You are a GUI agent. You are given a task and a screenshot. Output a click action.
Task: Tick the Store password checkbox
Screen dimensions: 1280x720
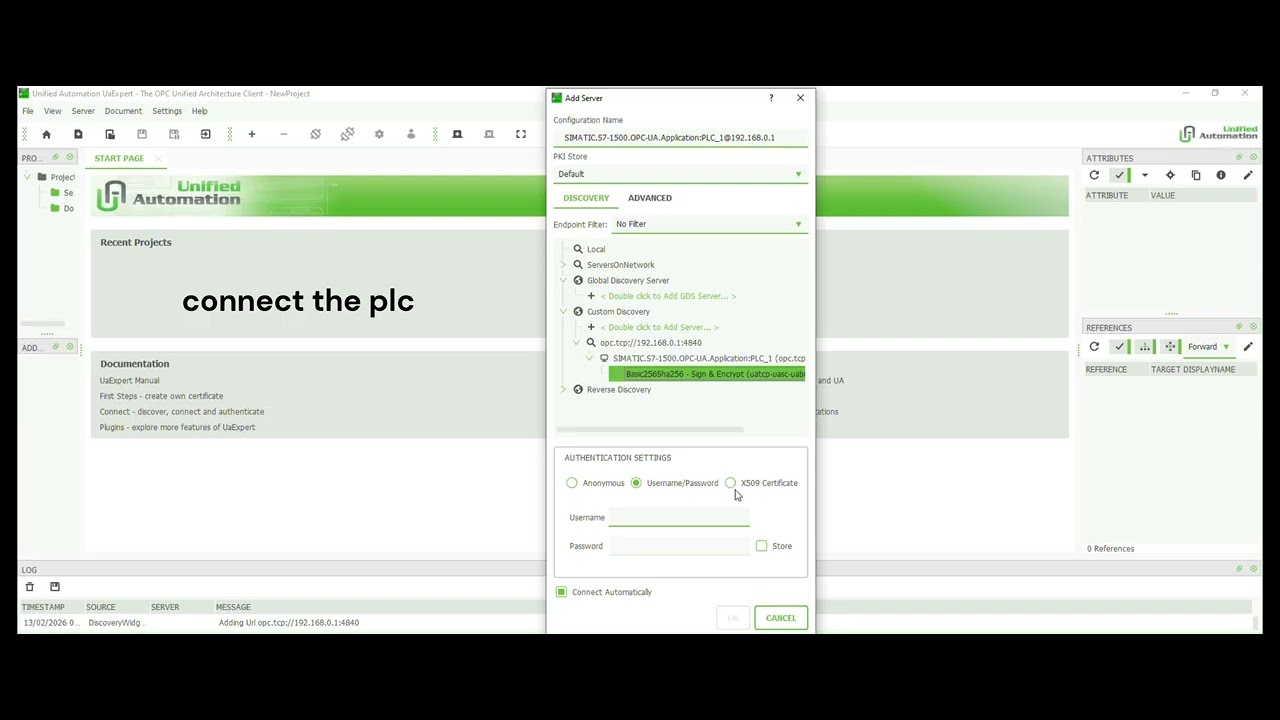(x=762, y=546)
